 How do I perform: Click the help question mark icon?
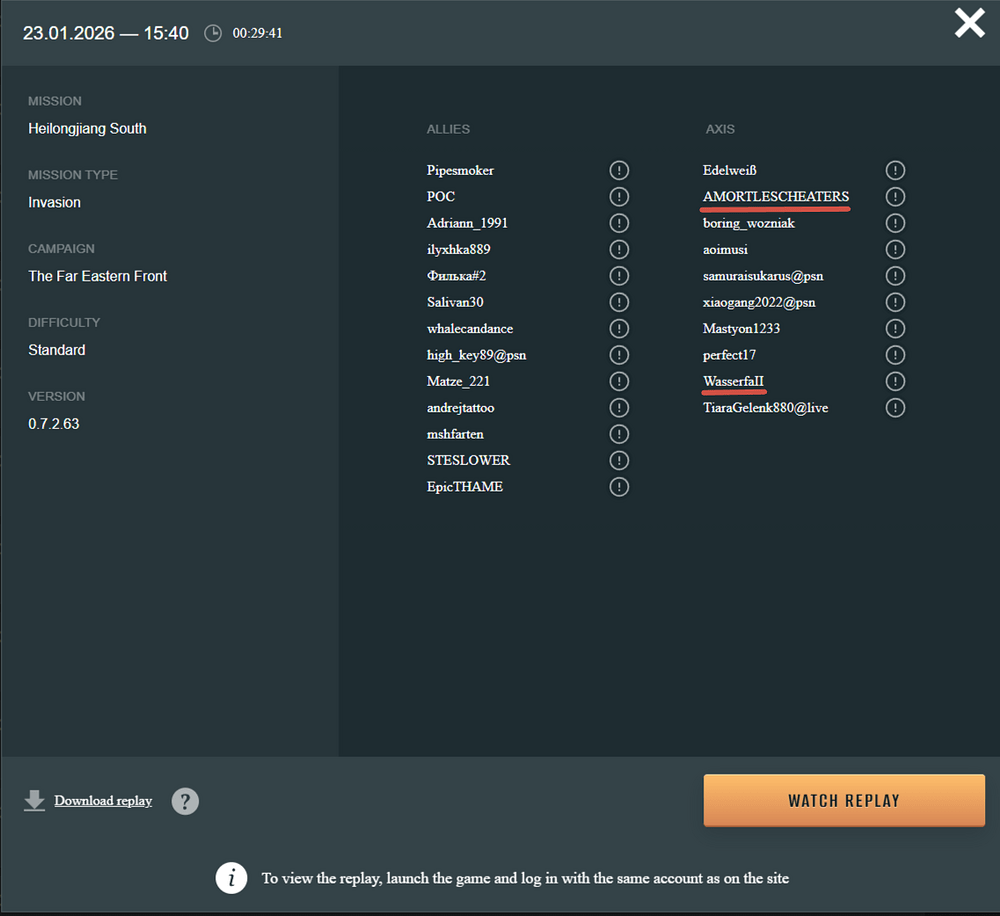coord(185,801)
